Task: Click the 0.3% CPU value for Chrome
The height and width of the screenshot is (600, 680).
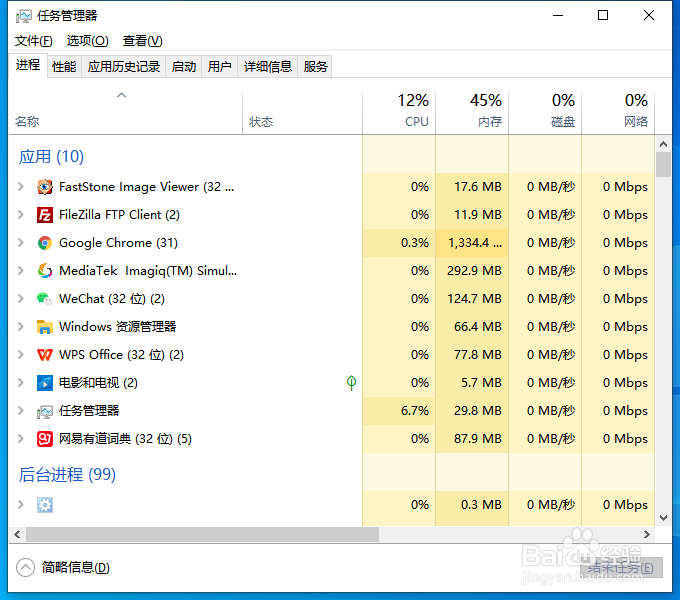Action: click(399, 243)
